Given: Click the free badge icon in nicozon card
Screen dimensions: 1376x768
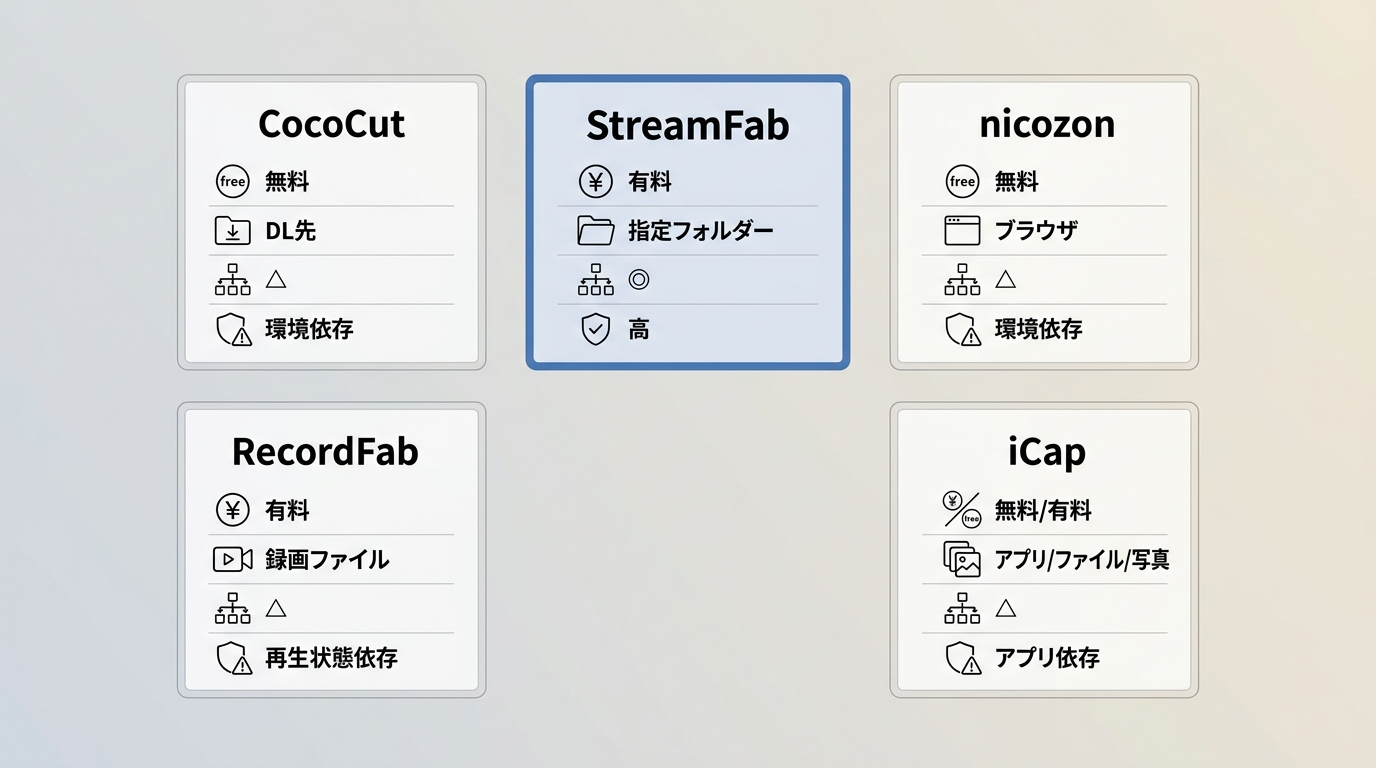Looking at the screenshot, I should coord(962,181).
